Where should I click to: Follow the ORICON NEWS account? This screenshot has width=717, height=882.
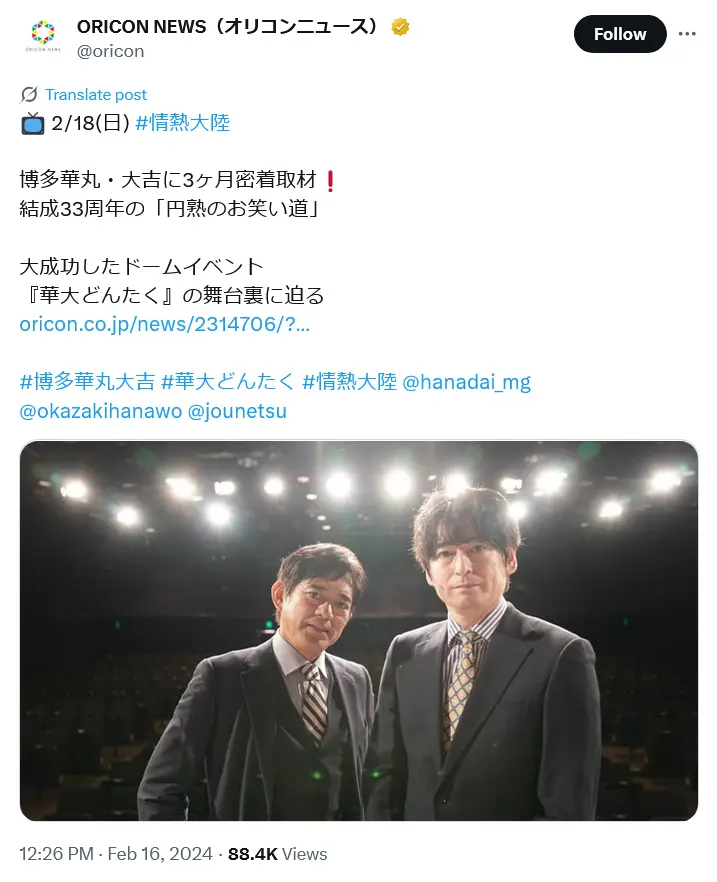(620, 34)
